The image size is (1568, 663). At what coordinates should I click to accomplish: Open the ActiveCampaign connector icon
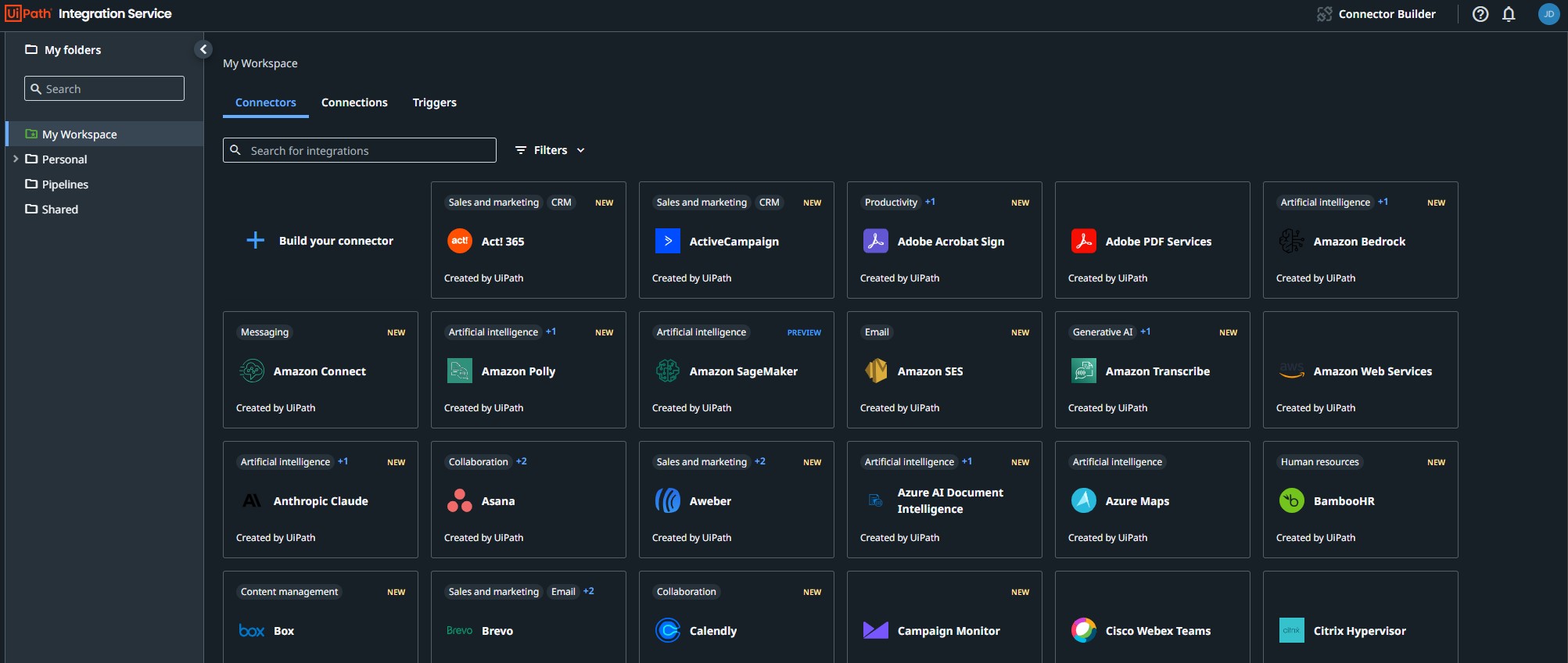pos(668,241)
